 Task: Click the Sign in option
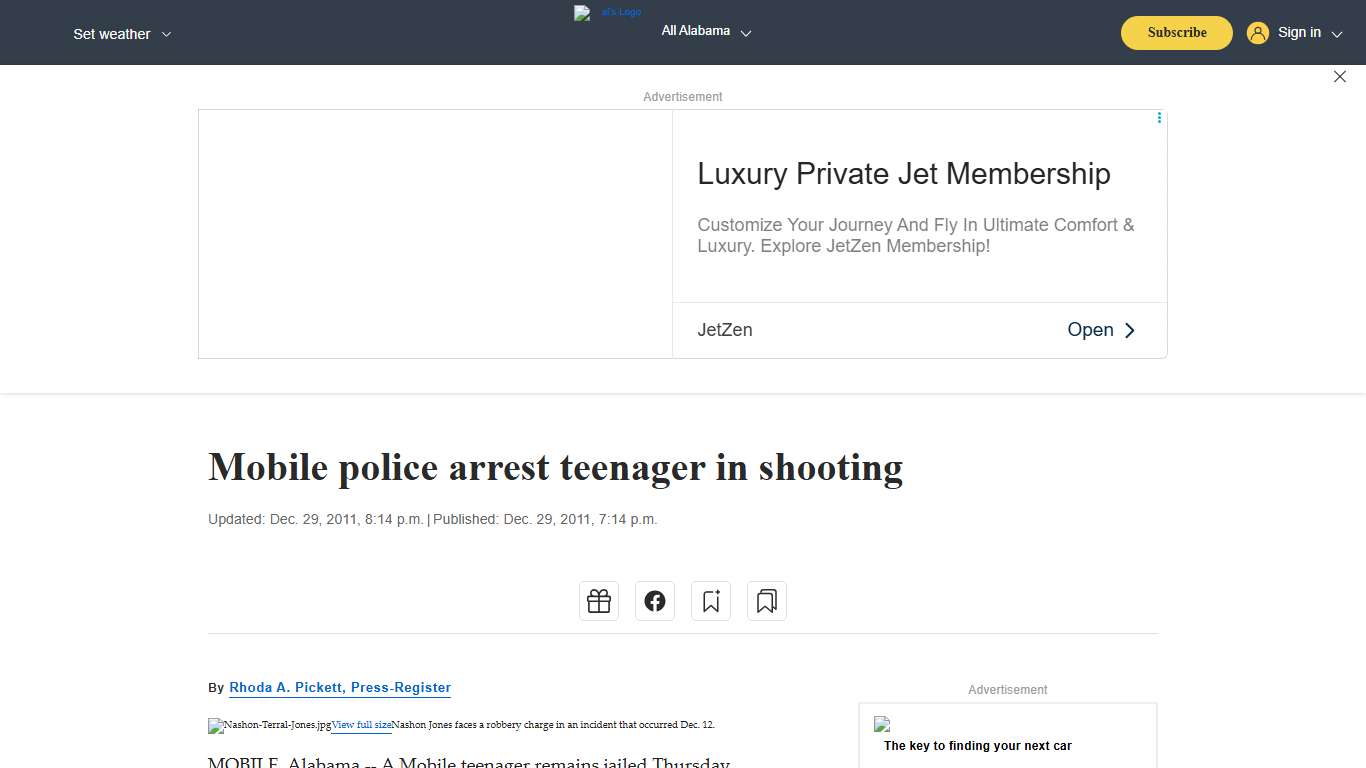coord(1299,32)
